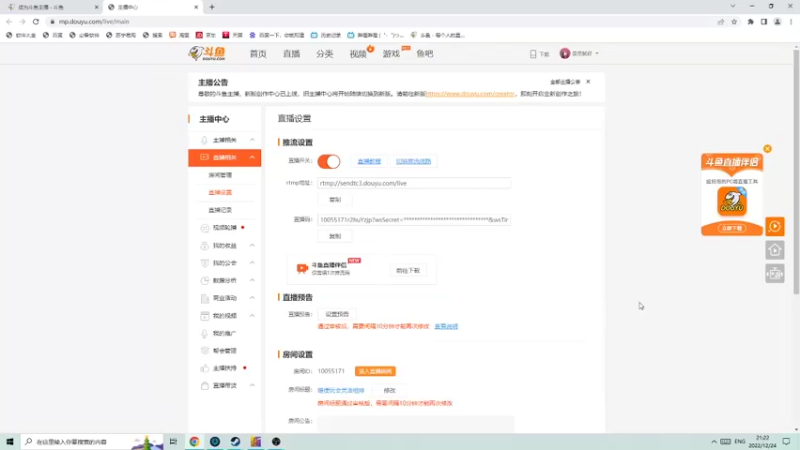This screenshot has width=800, height=450.
Task: Expand the 我的视频 section chevron
Action: pos(252,315)
